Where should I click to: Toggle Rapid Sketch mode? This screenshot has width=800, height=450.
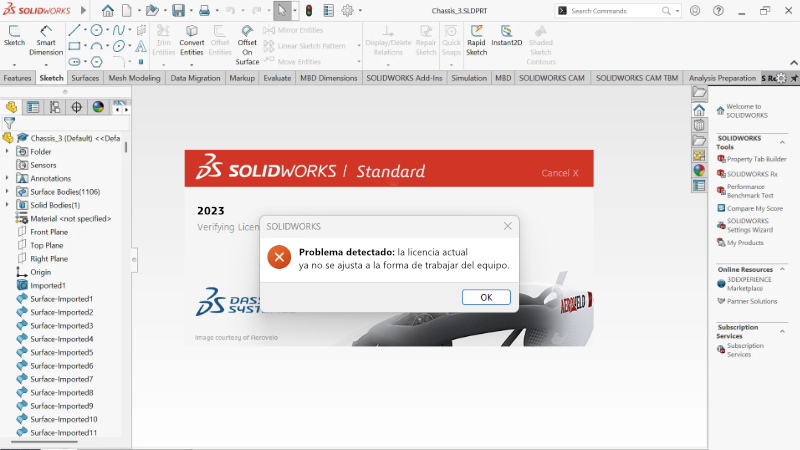tap(477, 40)
